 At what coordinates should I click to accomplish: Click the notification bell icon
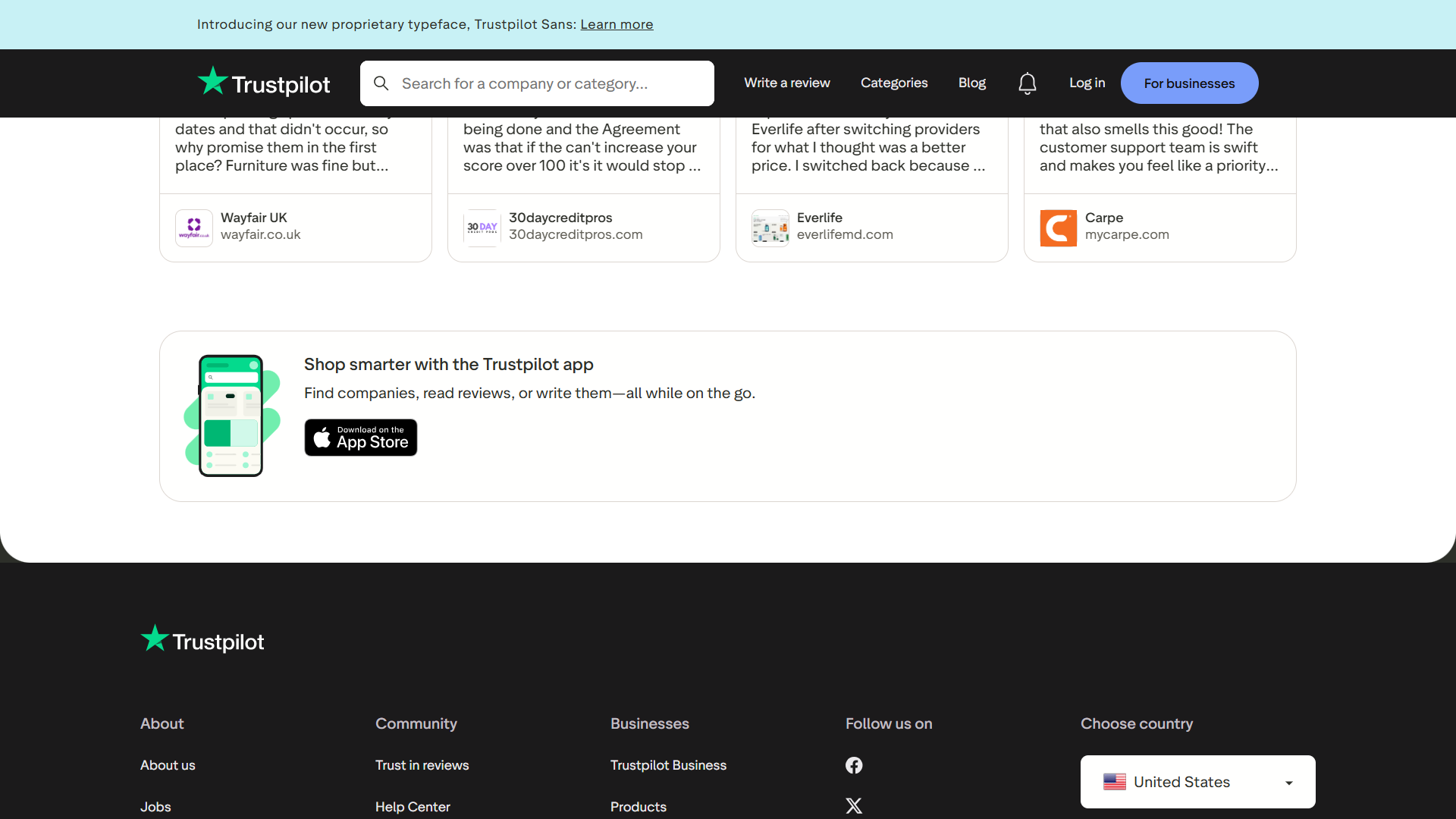(1027, 83)
